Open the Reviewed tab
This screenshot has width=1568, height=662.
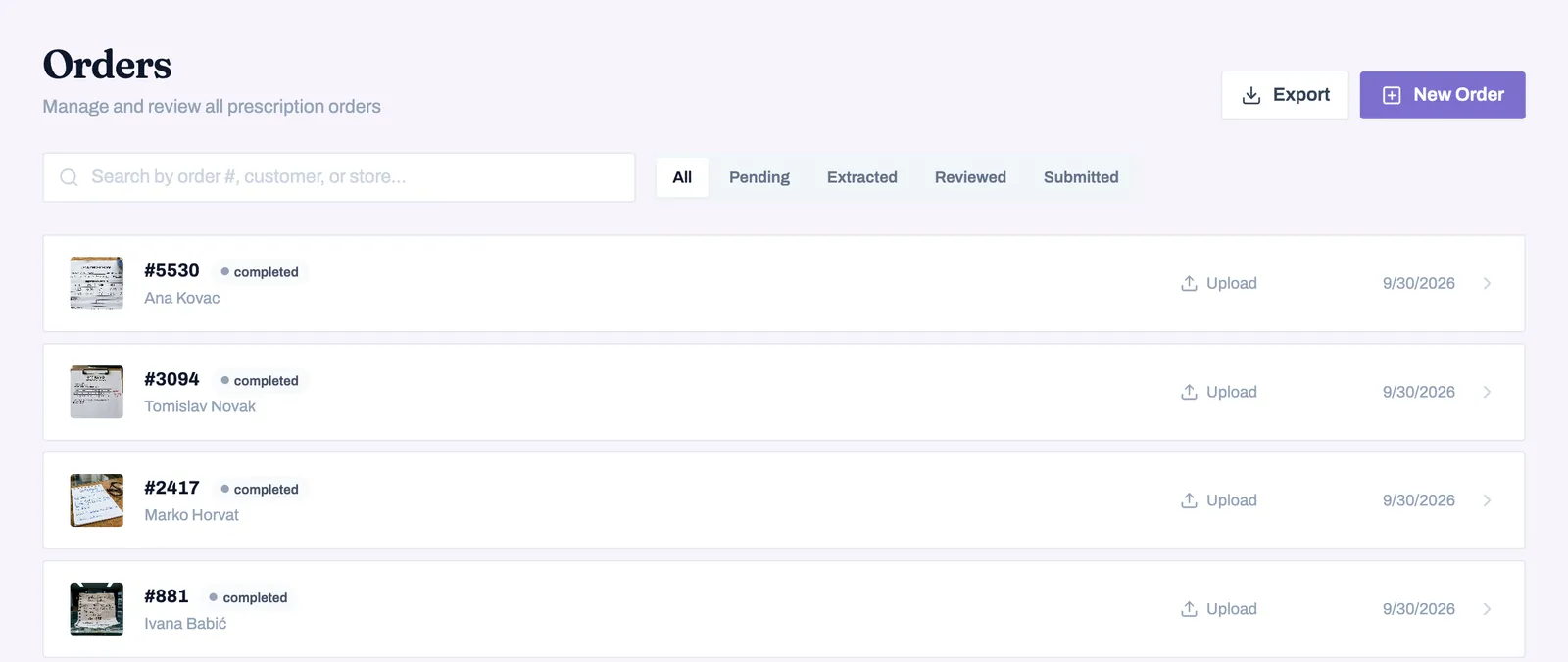tap(970, 177)
